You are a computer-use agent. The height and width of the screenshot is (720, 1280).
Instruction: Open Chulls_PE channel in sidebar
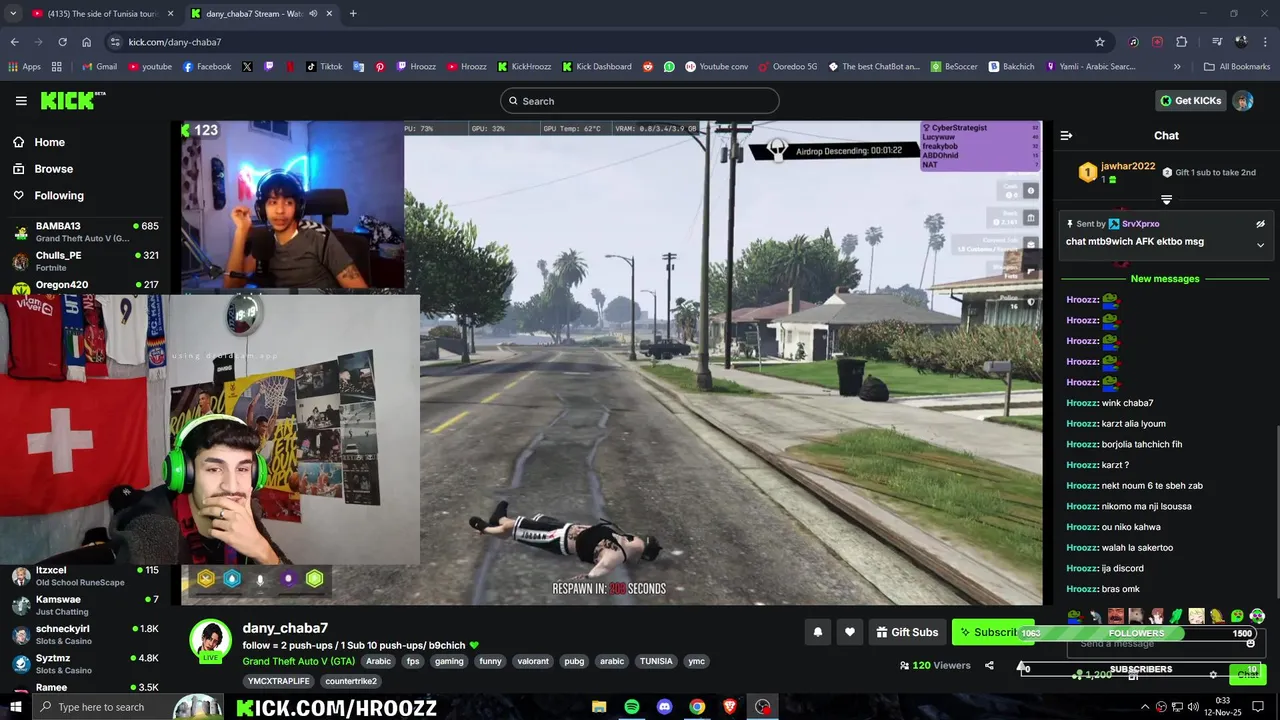coord(85,261)
